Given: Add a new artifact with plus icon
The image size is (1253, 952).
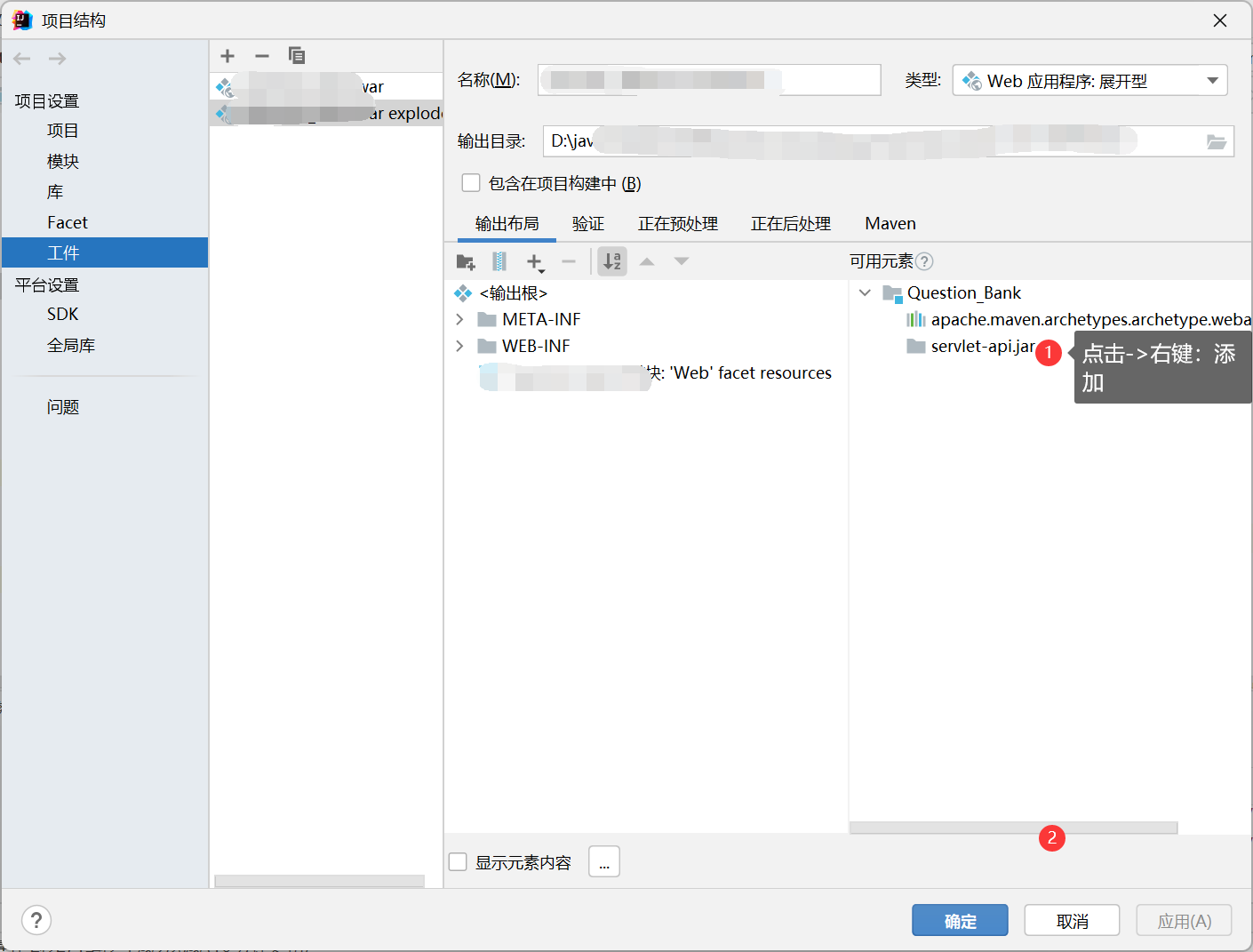Looking at the screenshot, I should click(x=227, y=56).
